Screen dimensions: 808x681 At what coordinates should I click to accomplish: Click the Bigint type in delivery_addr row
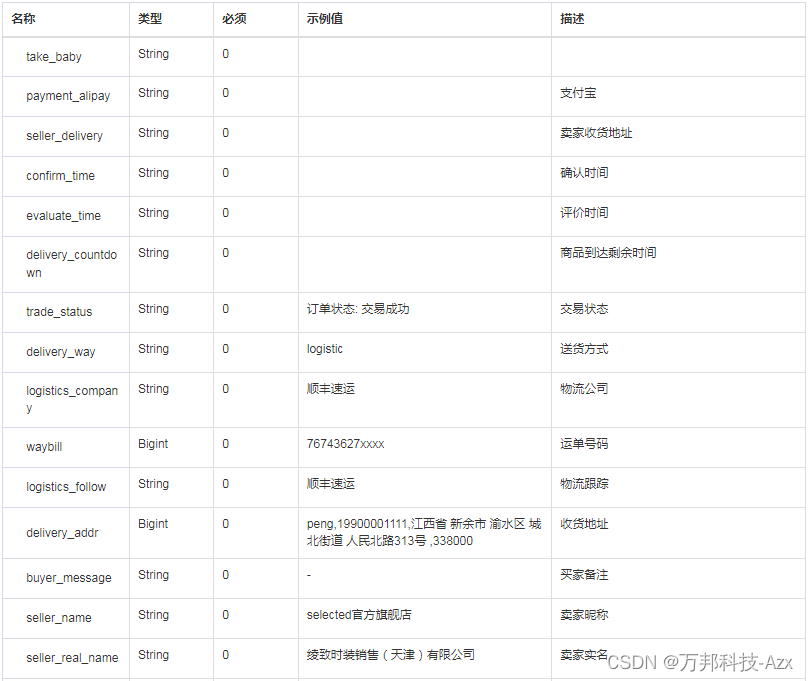click(x=153, y=524)
